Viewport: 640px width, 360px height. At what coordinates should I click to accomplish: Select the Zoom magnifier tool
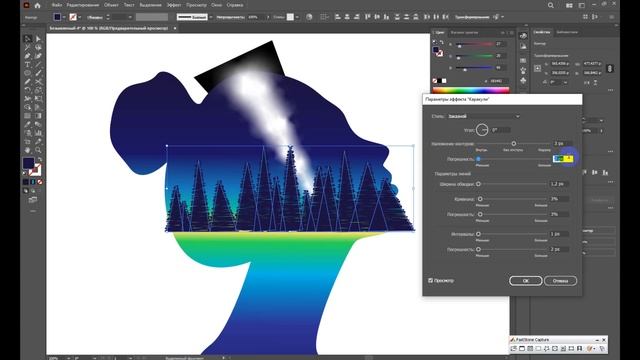click(38, 150)
